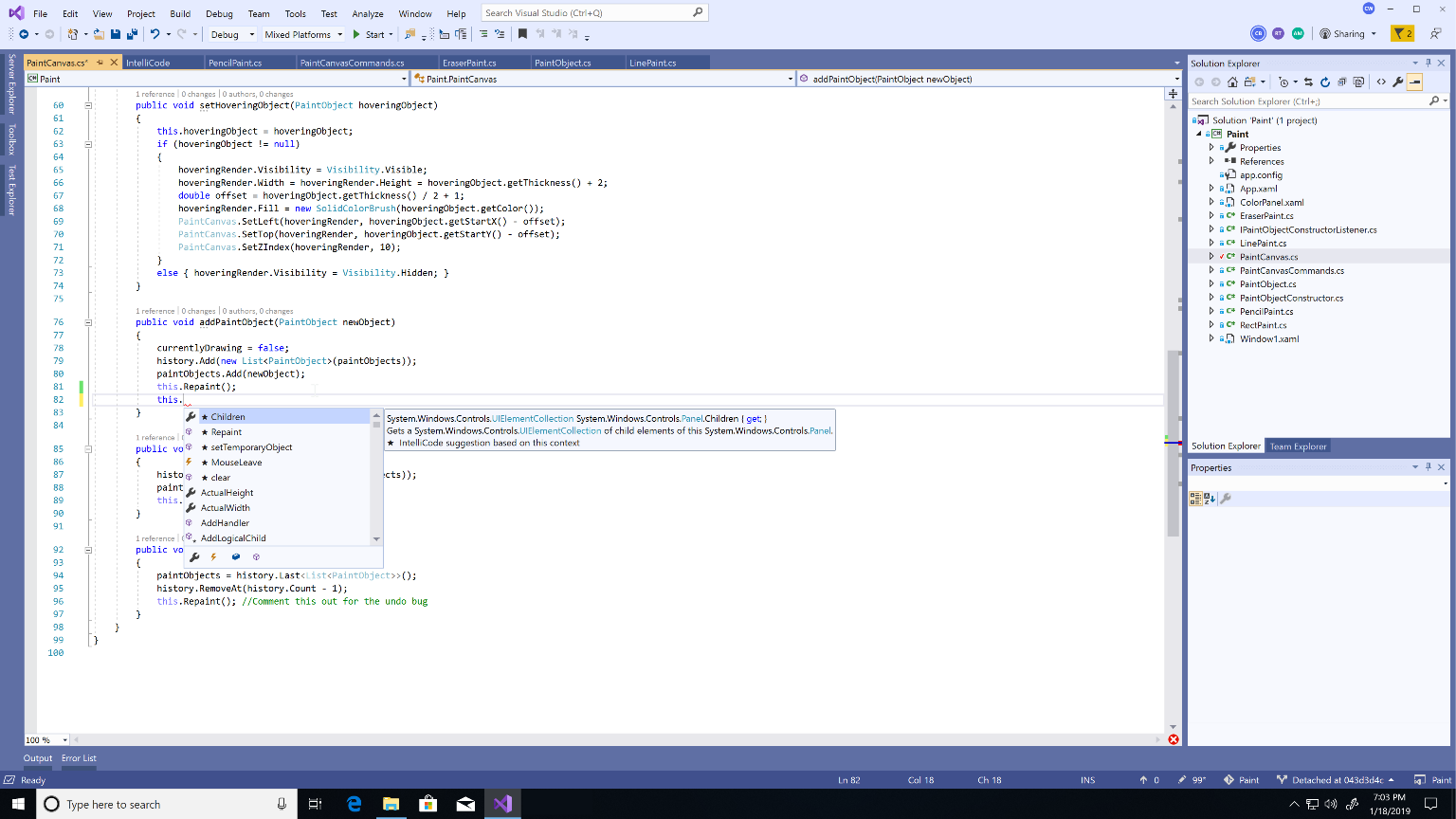Open the Properties wrench in Solution Explorer toolbar
Image resolution: width=1456 pixels, height=819 pixels.
tap(1397, 82)
